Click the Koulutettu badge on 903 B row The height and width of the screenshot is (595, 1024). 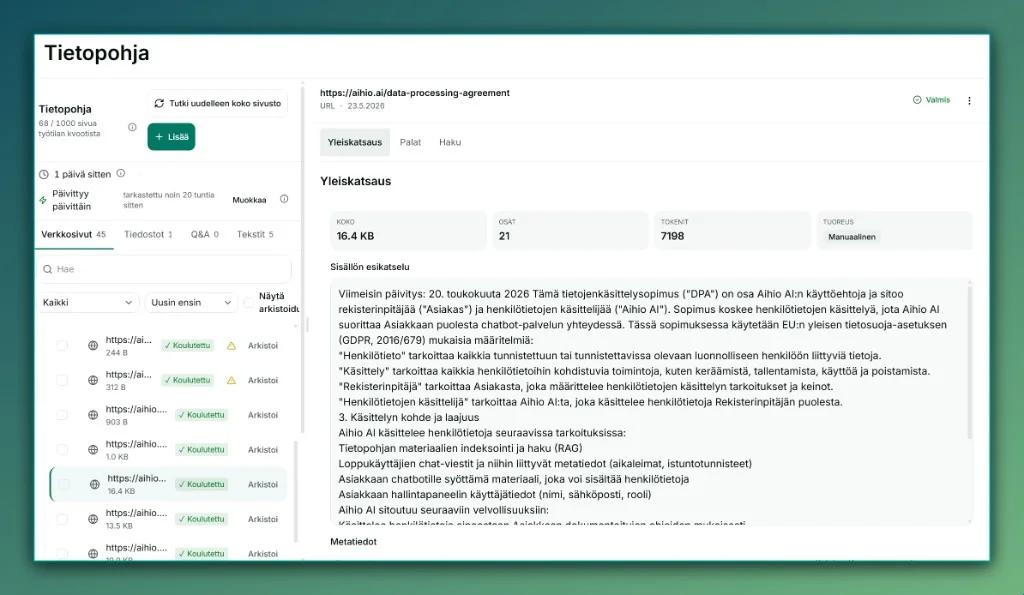tap(202, 415)
